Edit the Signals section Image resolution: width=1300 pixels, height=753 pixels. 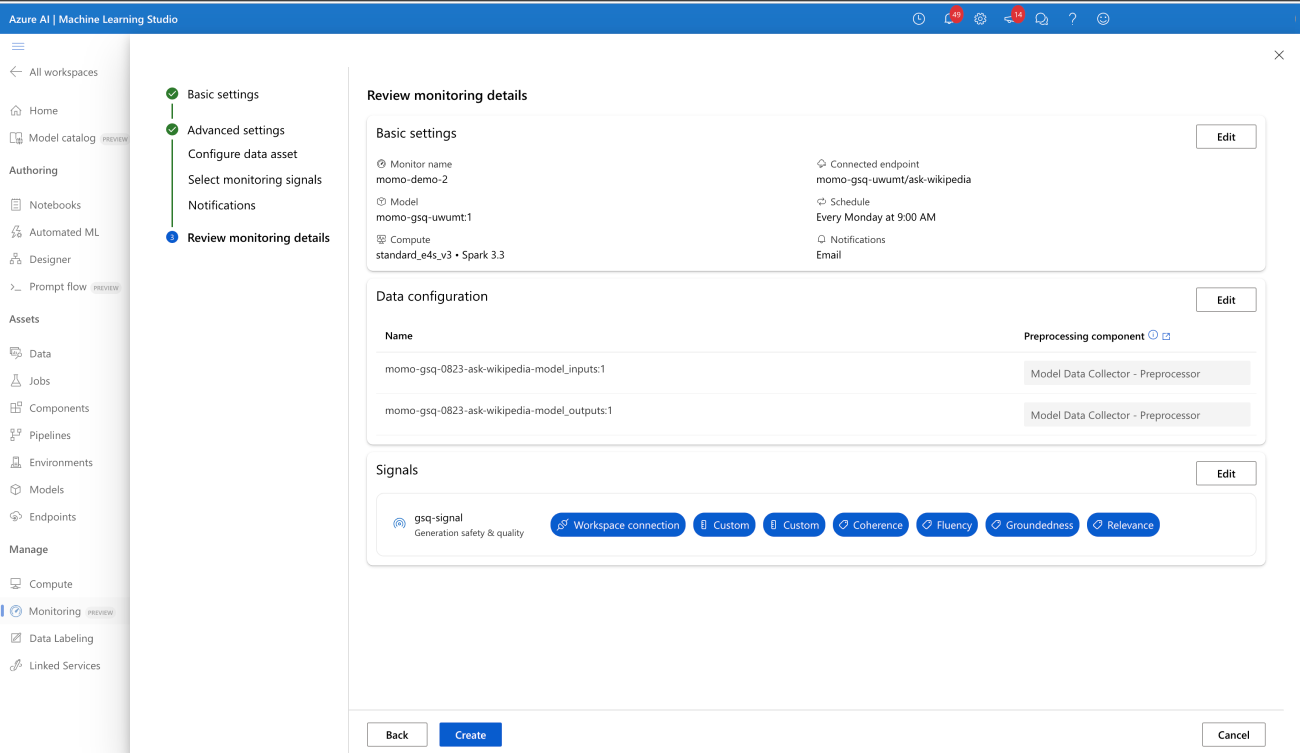[x=1225, y=474]
